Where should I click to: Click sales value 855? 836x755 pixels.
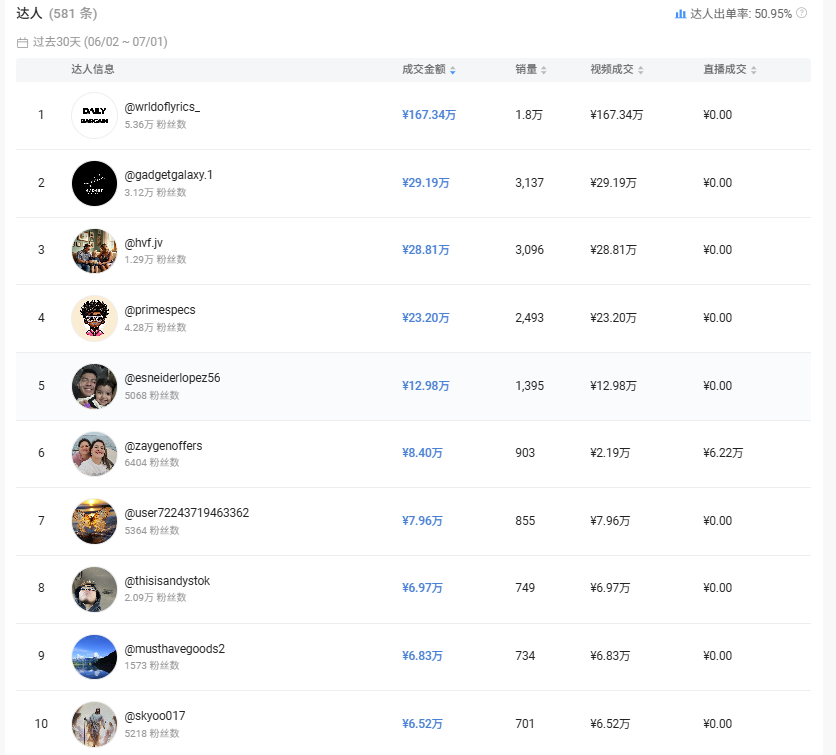click(525, 520)
